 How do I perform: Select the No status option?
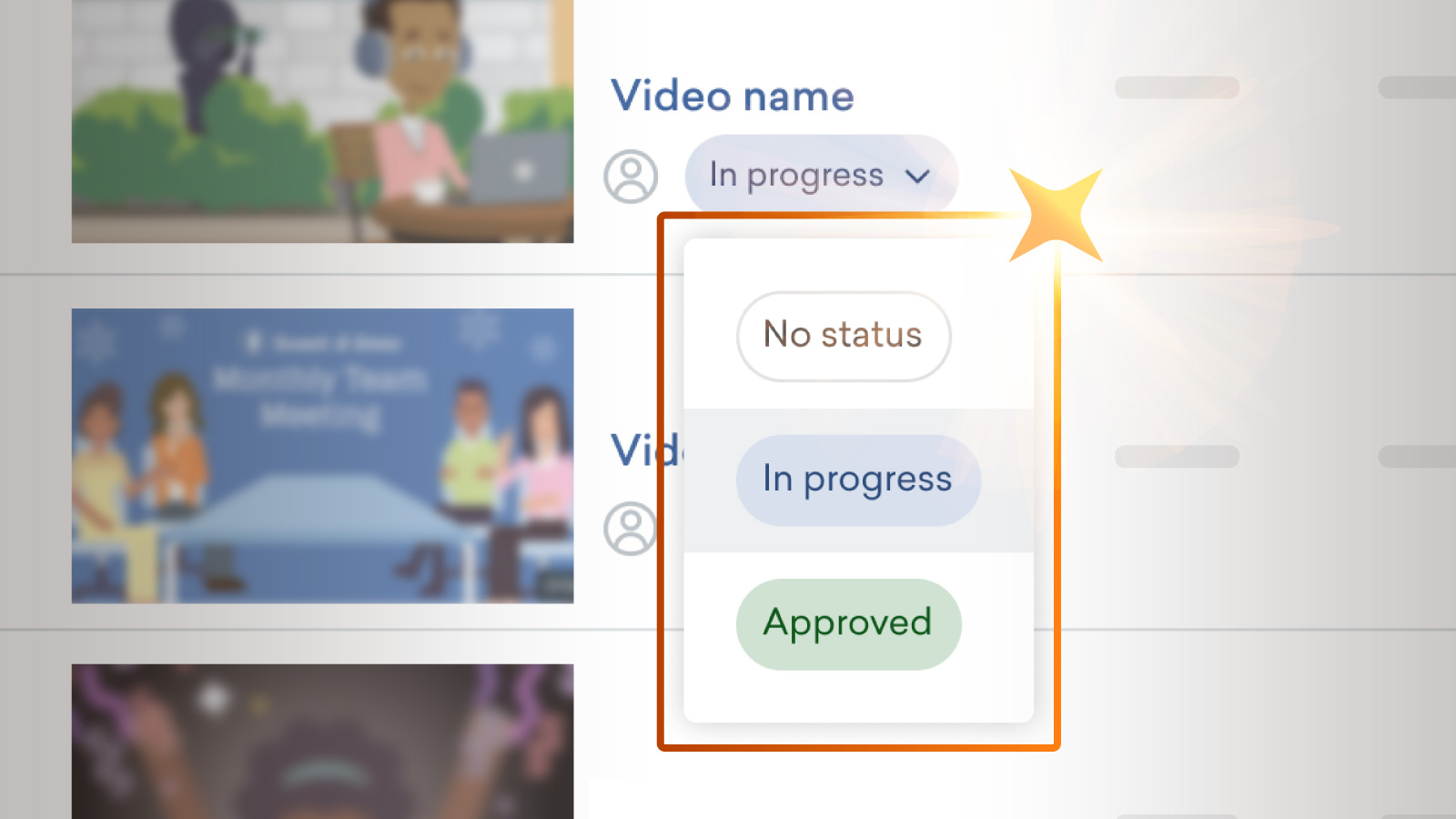pyautogui.click(x=844, y=336)
